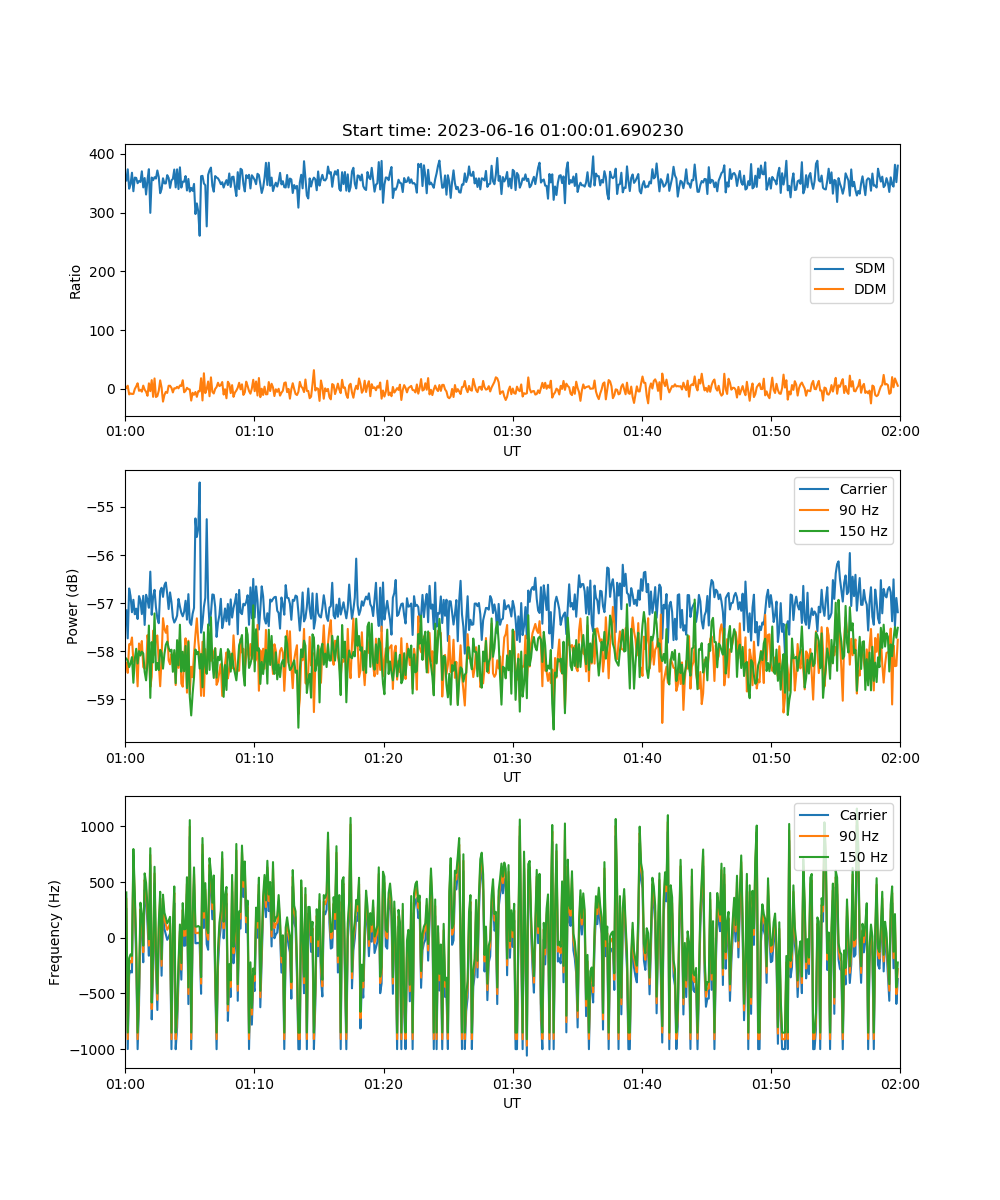The image size is (1000, 1200).
Task: Click the 200 tick on the Ratio axis
Action: 103,271
